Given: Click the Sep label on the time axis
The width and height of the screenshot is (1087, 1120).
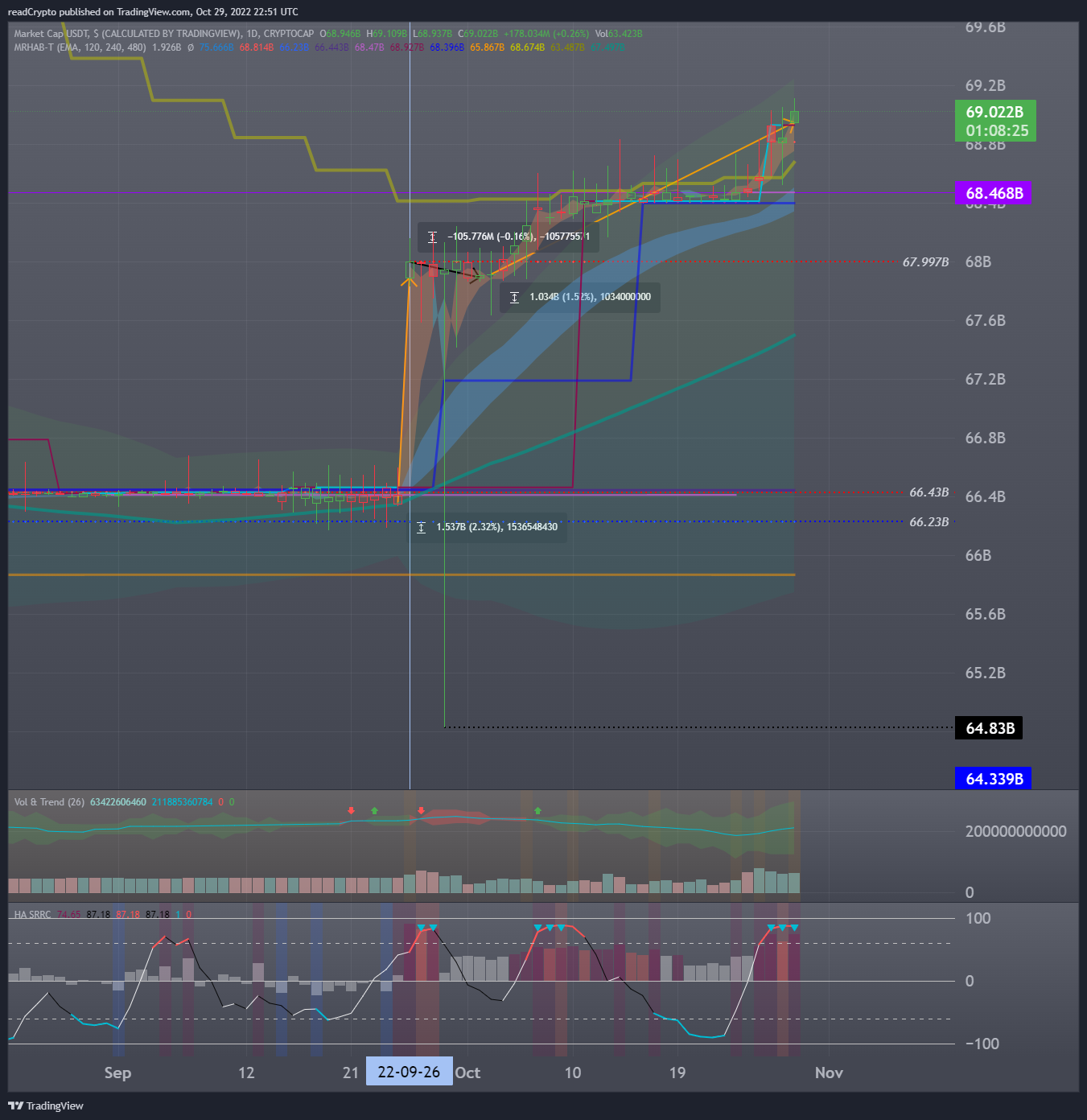Looking at the screenshot, I should pos(117,1073).
